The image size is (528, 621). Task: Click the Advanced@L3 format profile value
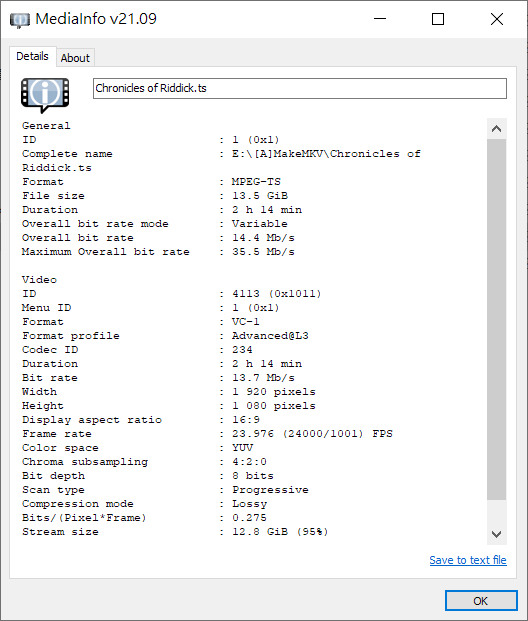click(270, 336)
